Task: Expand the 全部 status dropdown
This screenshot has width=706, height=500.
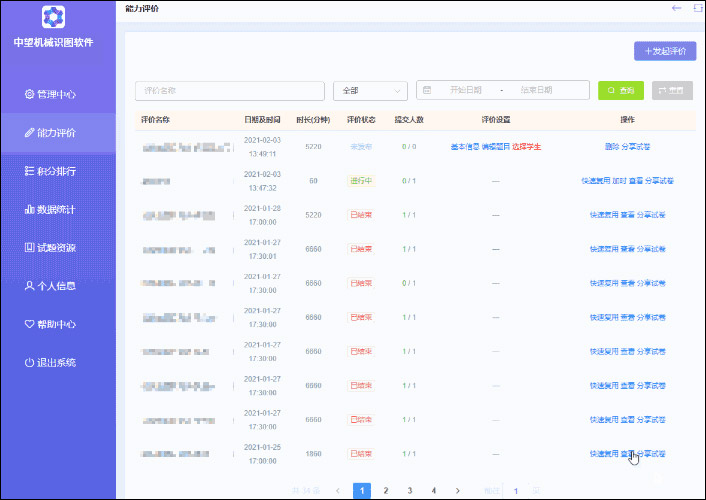Action: (x=370, y=91)
